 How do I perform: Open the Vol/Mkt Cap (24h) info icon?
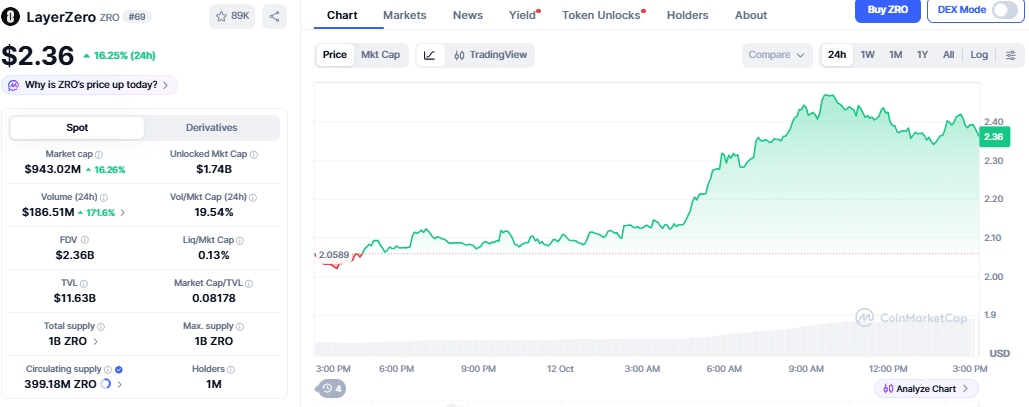click(x=253, y=197)
